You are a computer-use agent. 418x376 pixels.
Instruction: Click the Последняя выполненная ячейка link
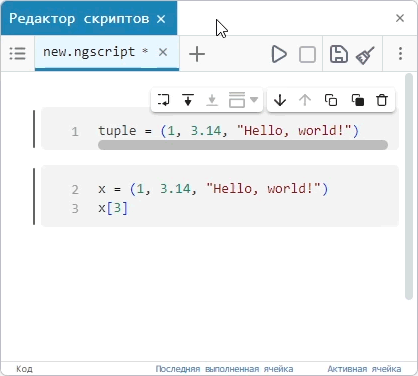pos(224,369)
